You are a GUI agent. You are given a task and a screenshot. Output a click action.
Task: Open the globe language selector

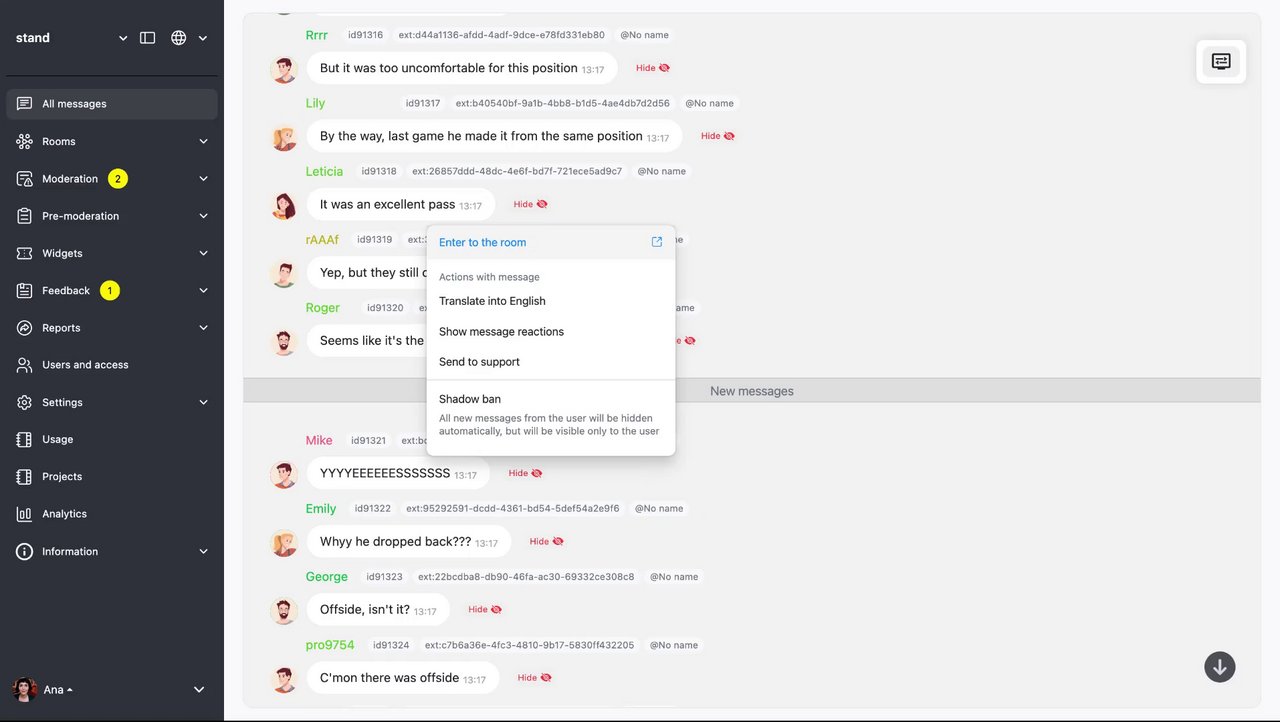pos(189,38)
